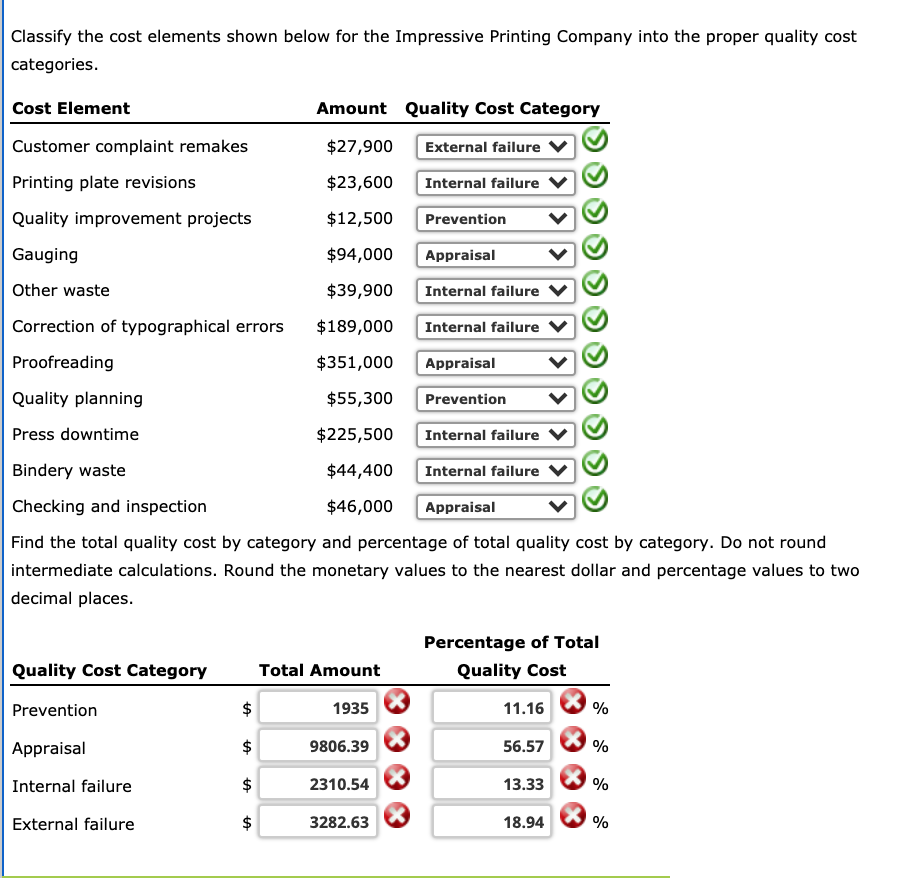The width and height of the screenshot is (916, 878).
Task: Open the Bindery waste category dropdown
Action: (495, 470)
